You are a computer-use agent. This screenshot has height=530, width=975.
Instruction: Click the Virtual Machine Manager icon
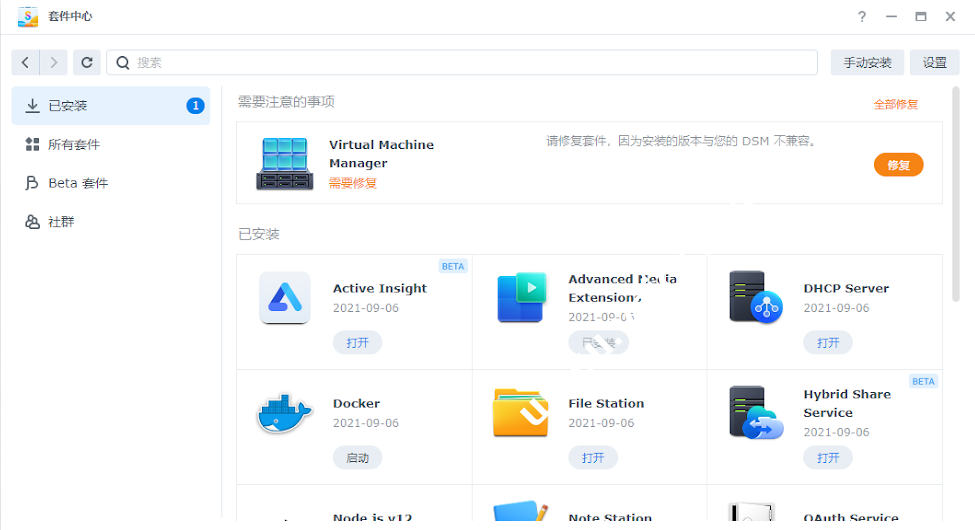tap(285, 164)
